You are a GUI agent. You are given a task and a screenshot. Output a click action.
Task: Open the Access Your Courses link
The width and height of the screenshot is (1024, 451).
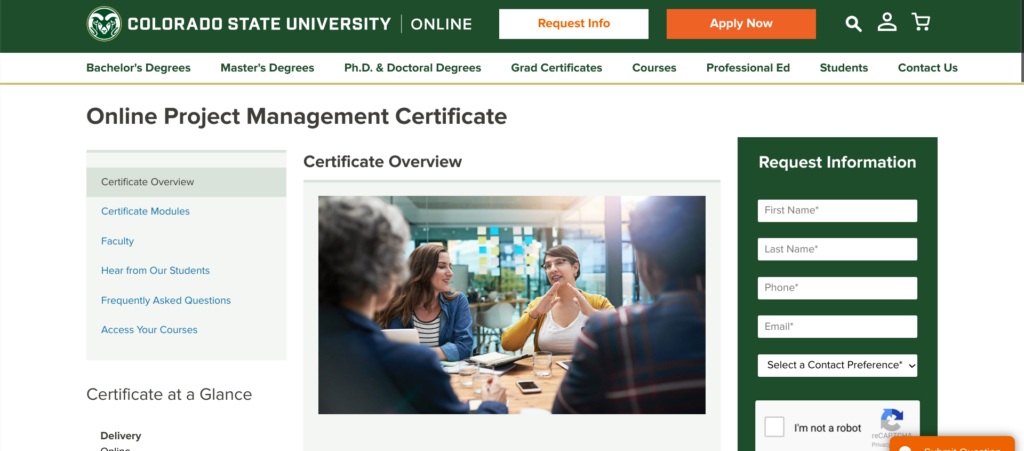tap(149, 330)
